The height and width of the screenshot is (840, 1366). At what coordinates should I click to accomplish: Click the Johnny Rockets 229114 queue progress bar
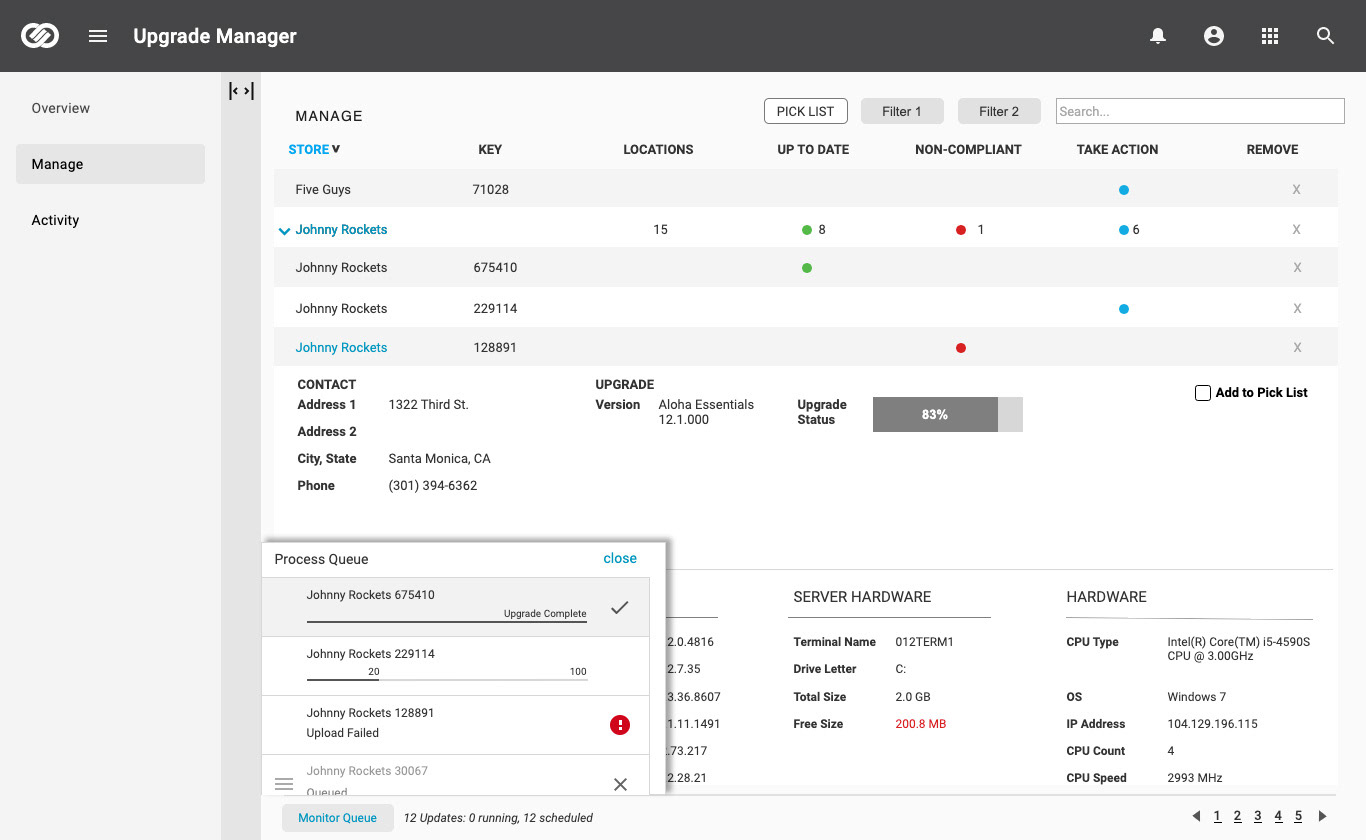447,680
